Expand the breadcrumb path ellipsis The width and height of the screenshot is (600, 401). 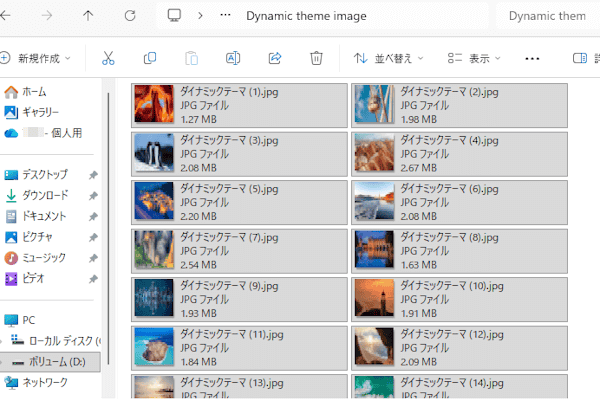pyautogui.click(x=225, y=16)
